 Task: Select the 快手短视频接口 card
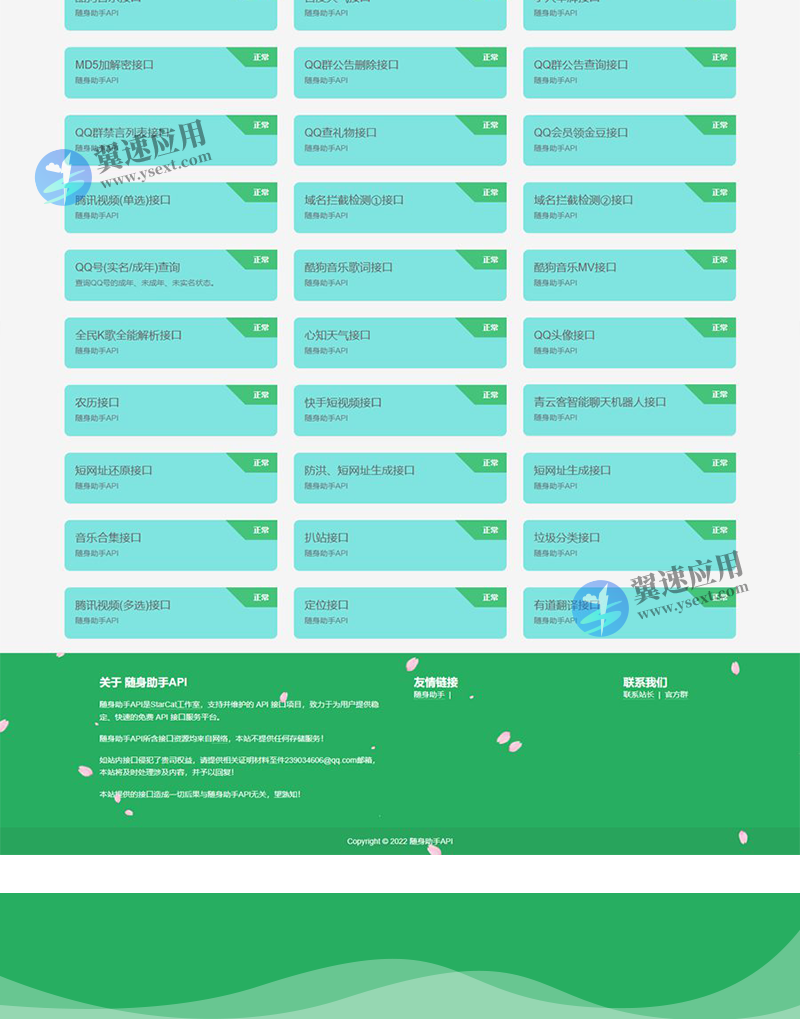400,410
